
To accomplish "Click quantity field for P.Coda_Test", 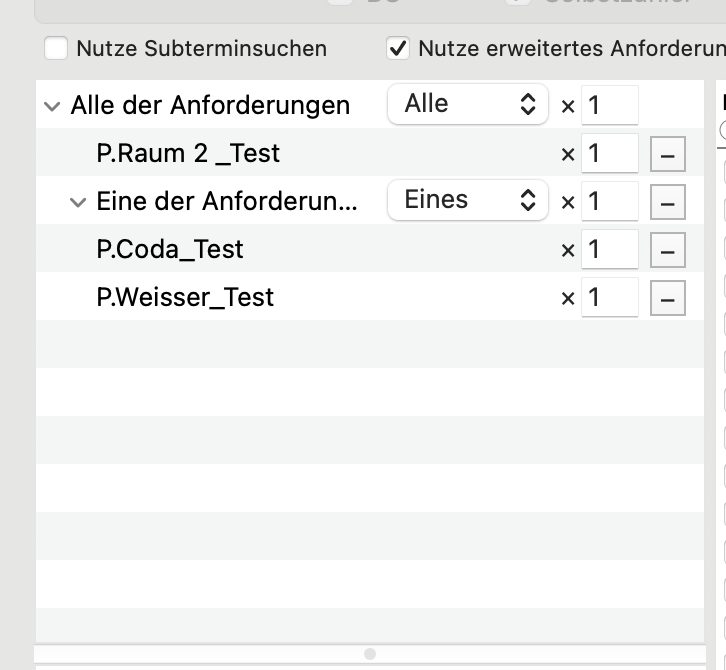I will click(610, 250).
